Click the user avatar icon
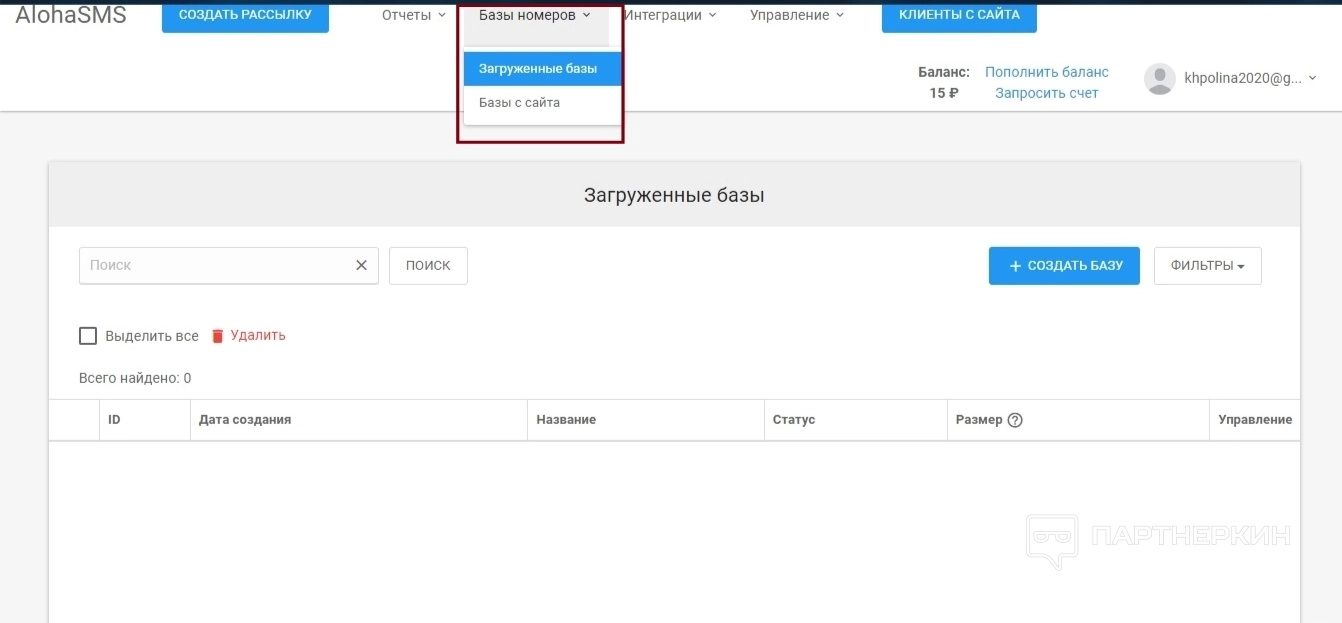This screenshot has width=1342, height=623. (x=1159, y=79)
